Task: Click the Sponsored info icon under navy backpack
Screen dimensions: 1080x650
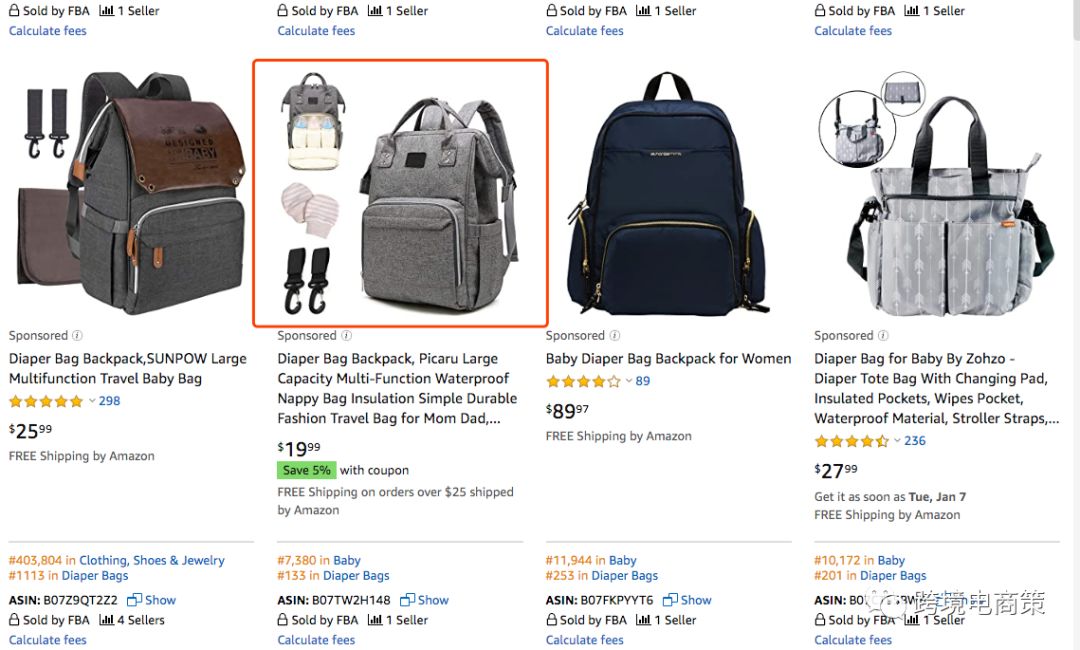Action: pyautogui.click(x=614, y=336)
